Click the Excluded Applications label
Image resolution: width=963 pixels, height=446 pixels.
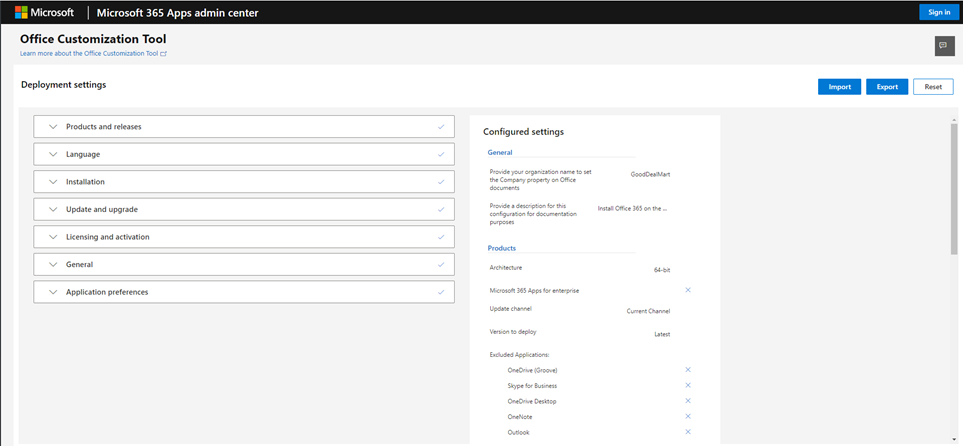tap(519, 354)
